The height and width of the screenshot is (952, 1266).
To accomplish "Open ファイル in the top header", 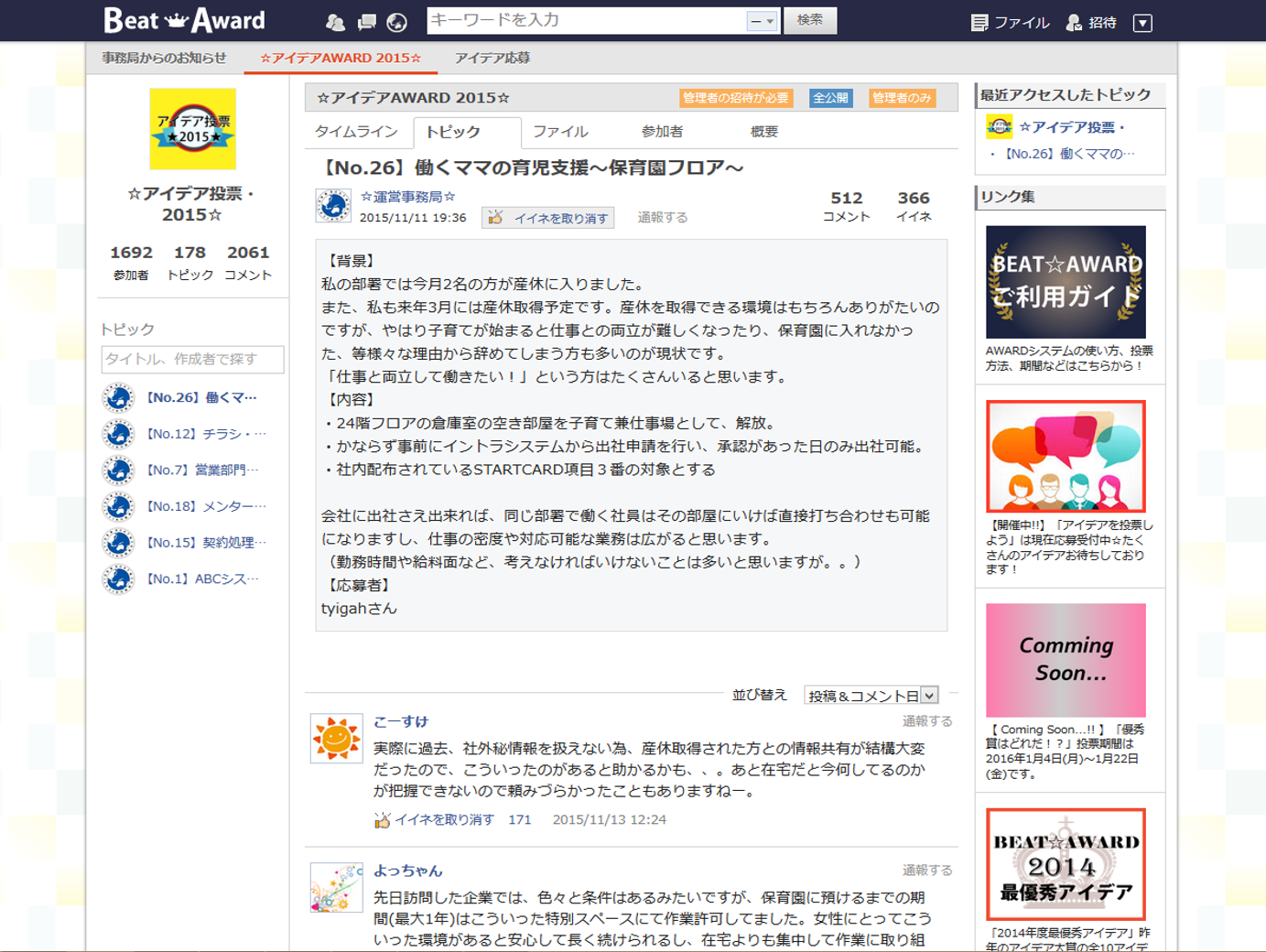I will tap(1011, 23).
